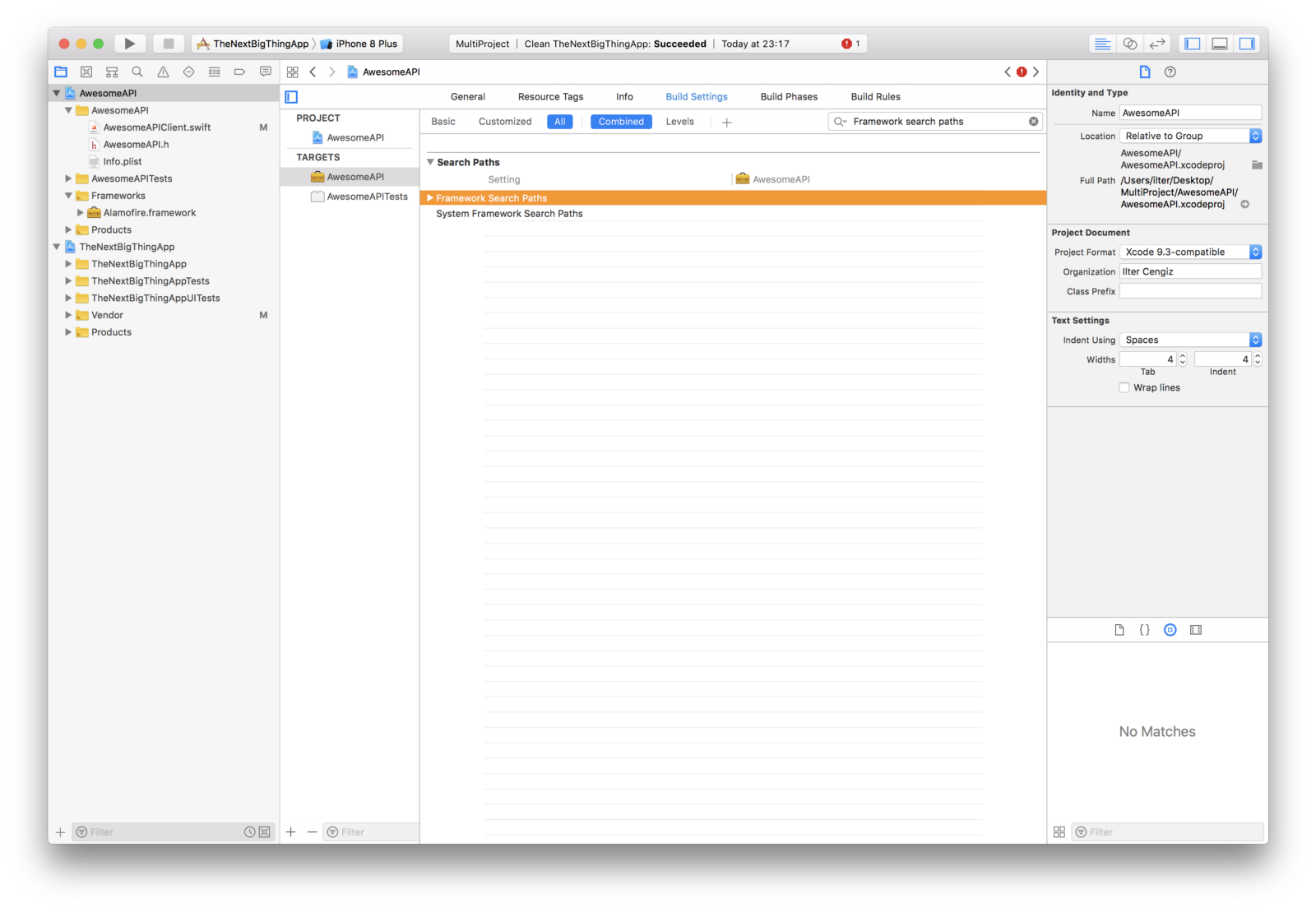
Task: Collapse the AwesomeAPI project in navigator
Action: (x=57, y=93)
